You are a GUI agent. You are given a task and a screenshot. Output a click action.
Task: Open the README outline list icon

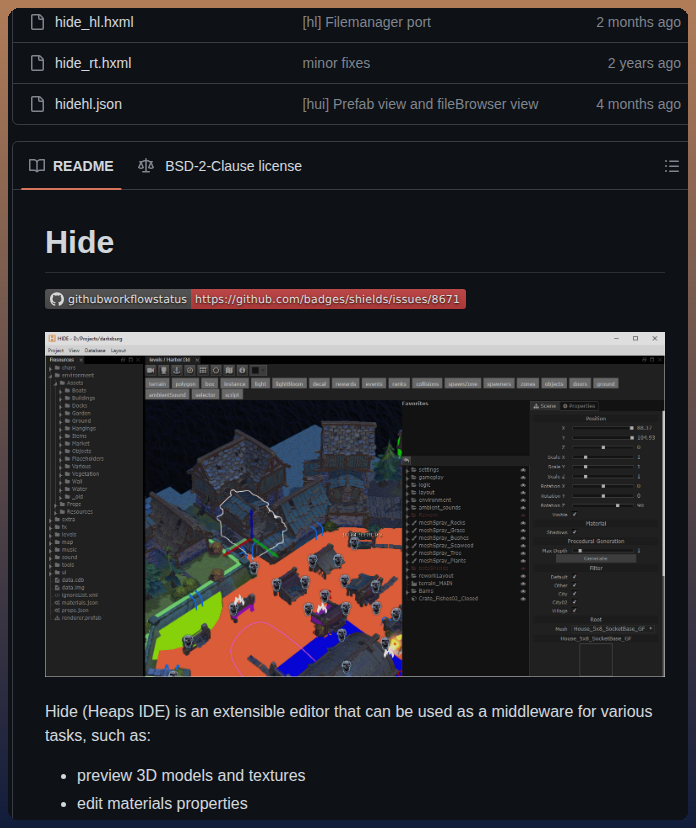click(672, 166)
